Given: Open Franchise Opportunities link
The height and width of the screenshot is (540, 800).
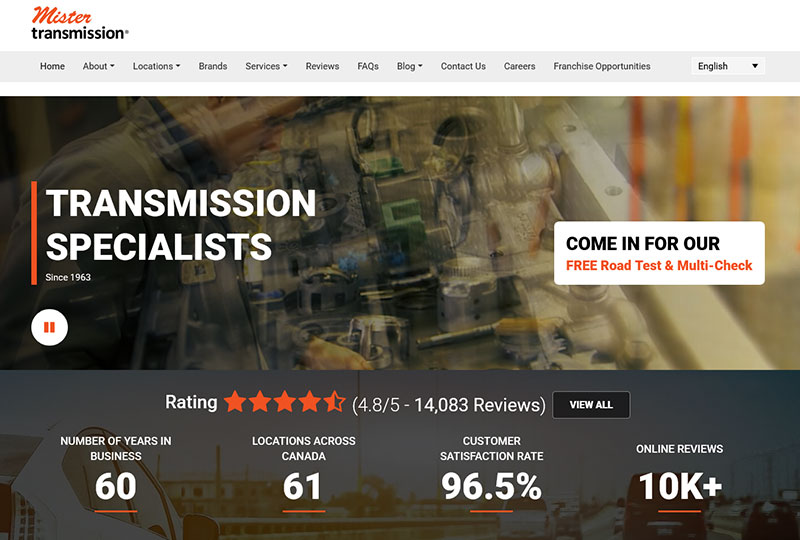Looking at the screenshot, I should tap(601, 66).
